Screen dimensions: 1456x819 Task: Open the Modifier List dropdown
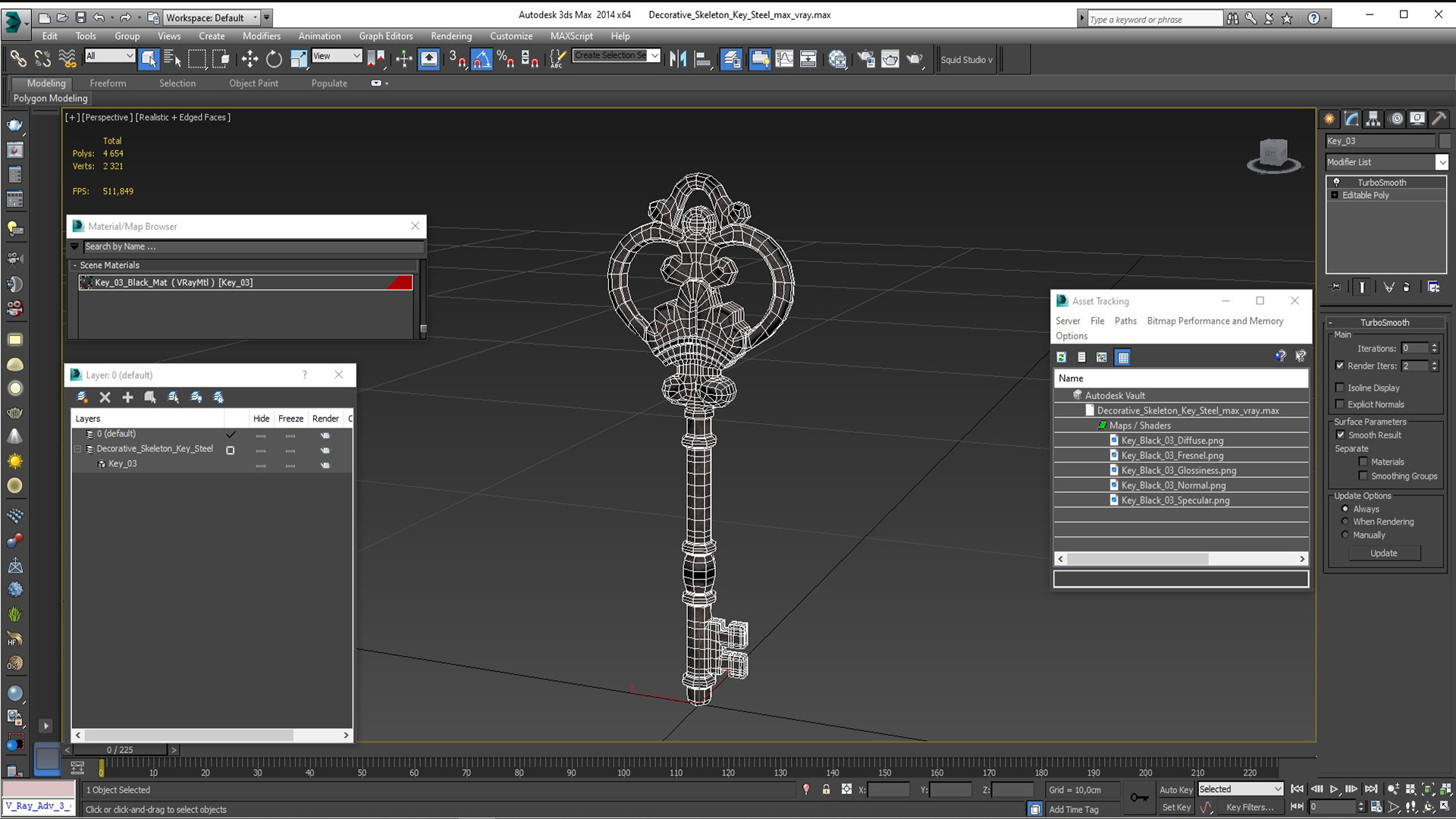point(1442,162)
